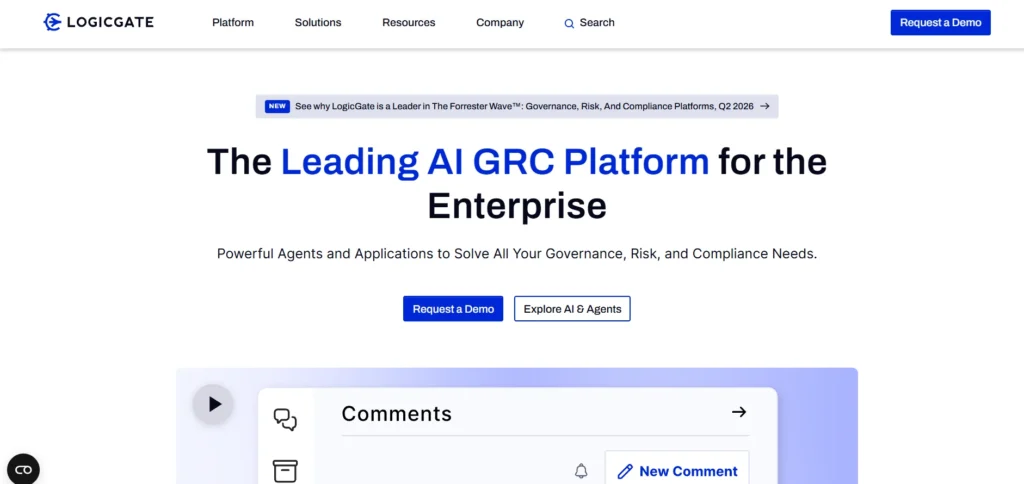
Task: Click the pencil icon in New Comment
Action: pyautogui.click(x=625, y=471)
